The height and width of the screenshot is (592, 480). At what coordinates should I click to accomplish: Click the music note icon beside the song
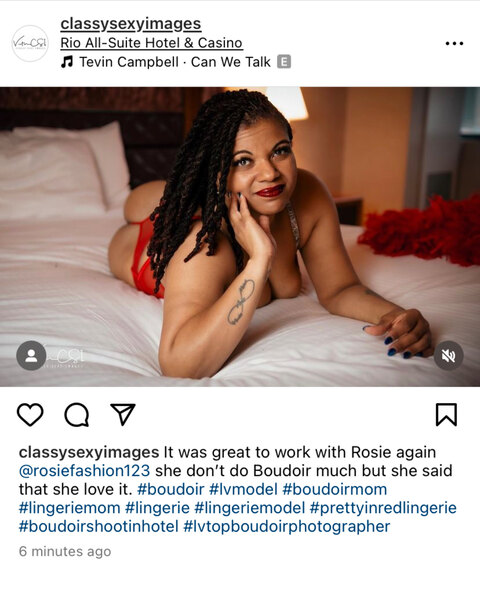67,62
